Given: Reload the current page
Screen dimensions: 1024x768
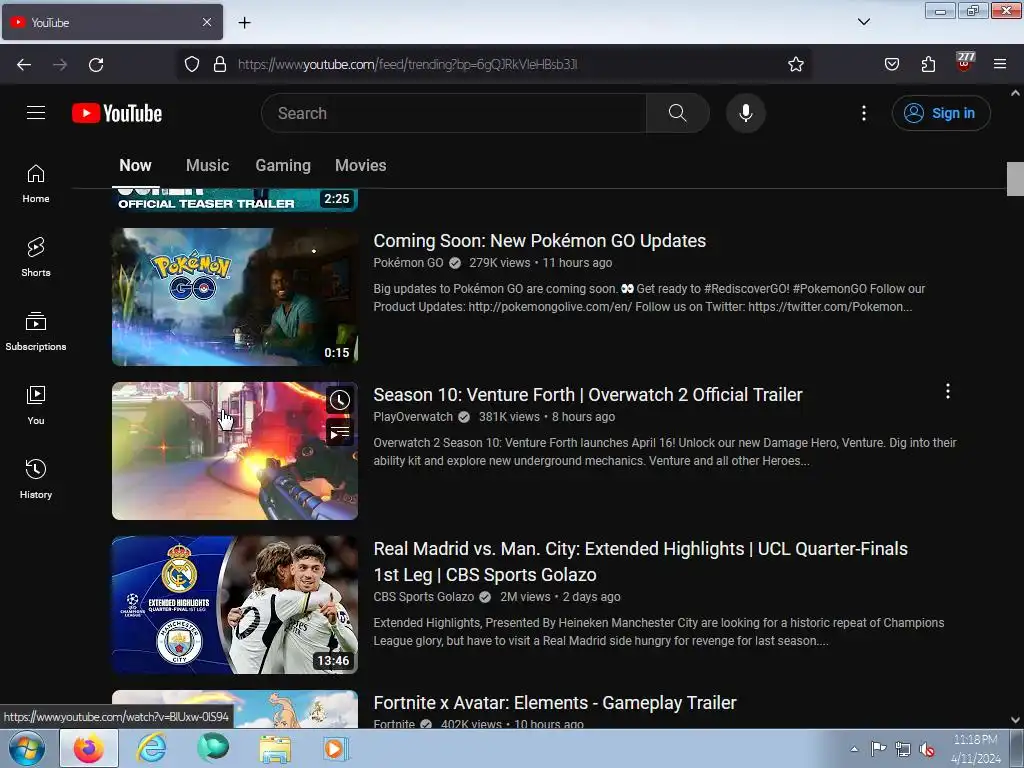Looking at the screenshot, I should tap(96, 65).
